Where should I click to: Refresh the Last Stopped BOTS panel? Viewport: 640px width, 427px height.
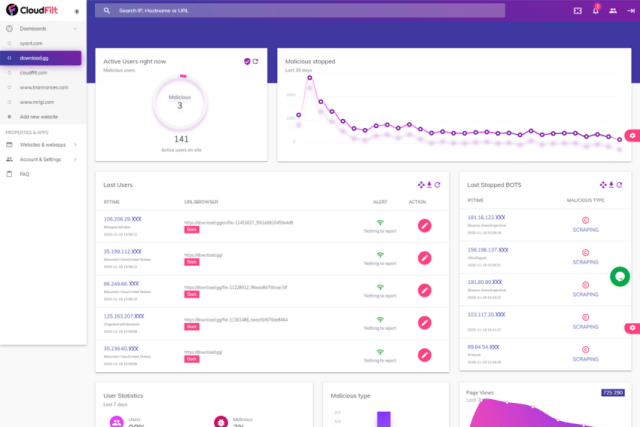[621, 184]
